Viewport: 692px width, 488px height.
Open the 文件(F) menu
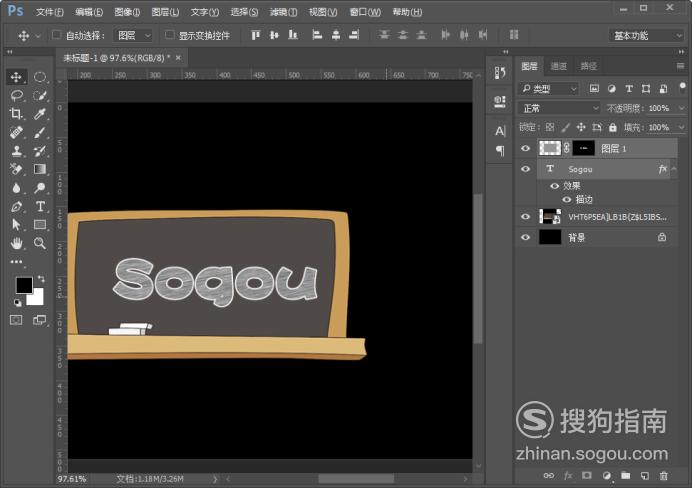(49, 12)
